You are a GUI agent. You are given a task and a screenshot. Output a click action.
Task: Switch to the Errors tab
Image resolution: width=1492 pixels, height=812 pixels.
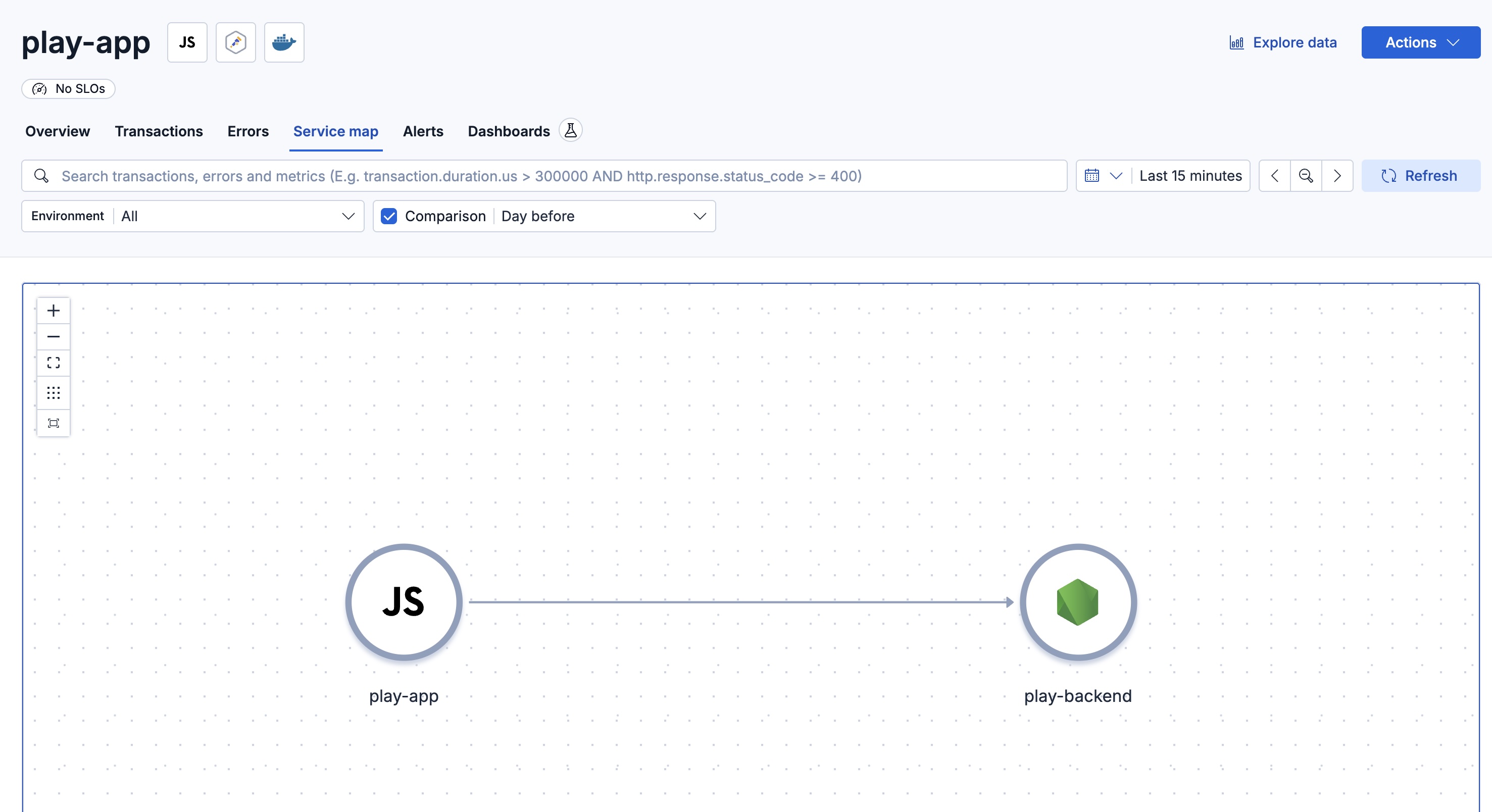(248, 131)
